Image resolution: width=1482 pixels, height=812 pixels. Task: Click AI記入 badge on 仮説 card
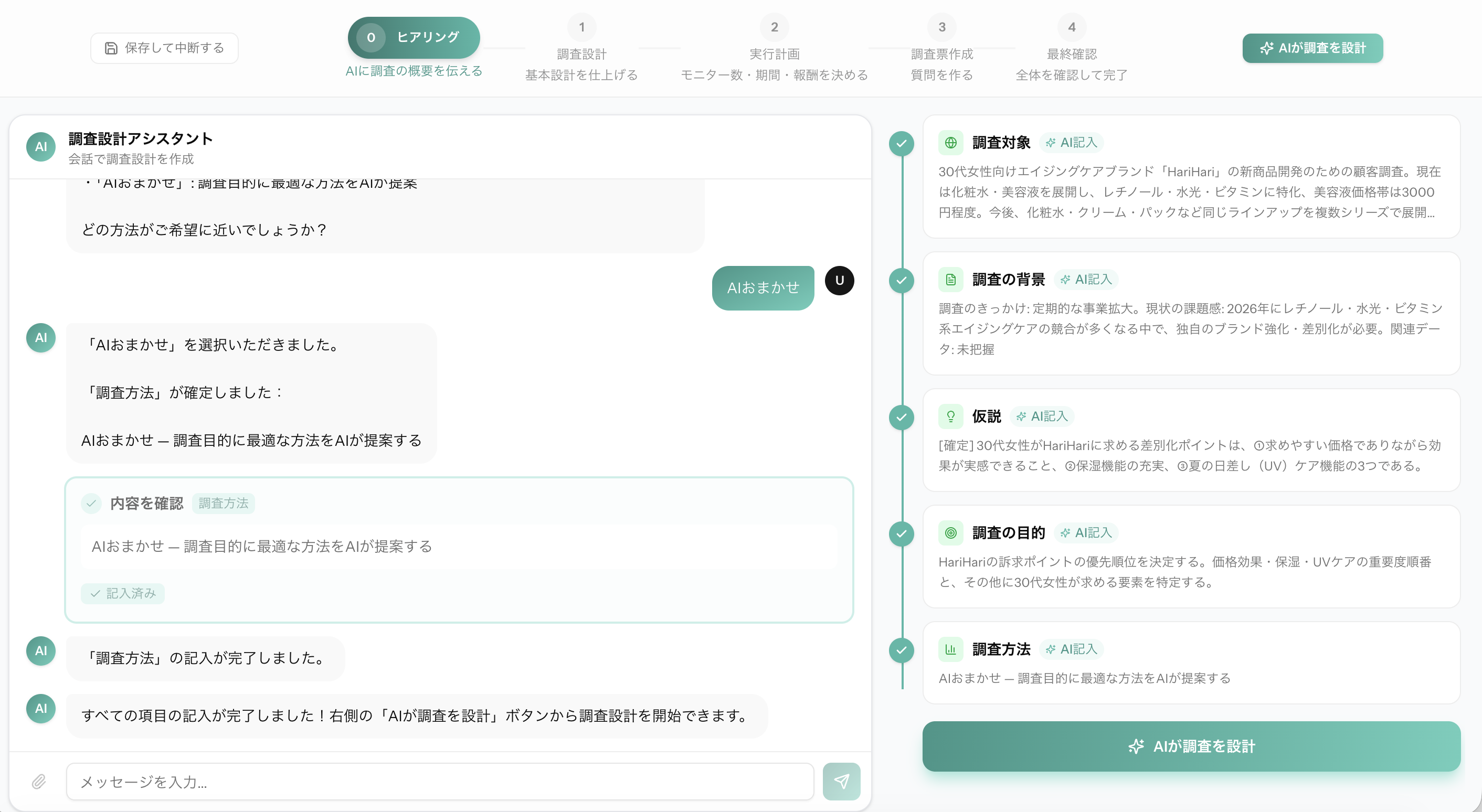pyautogui.click(x=1042, y=416)
